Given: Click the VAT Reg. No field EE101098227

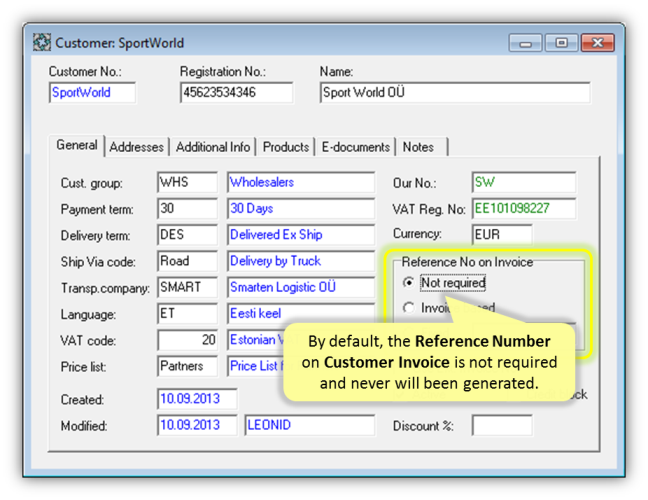Looking at the screenshot, I should tap(524, 208).
